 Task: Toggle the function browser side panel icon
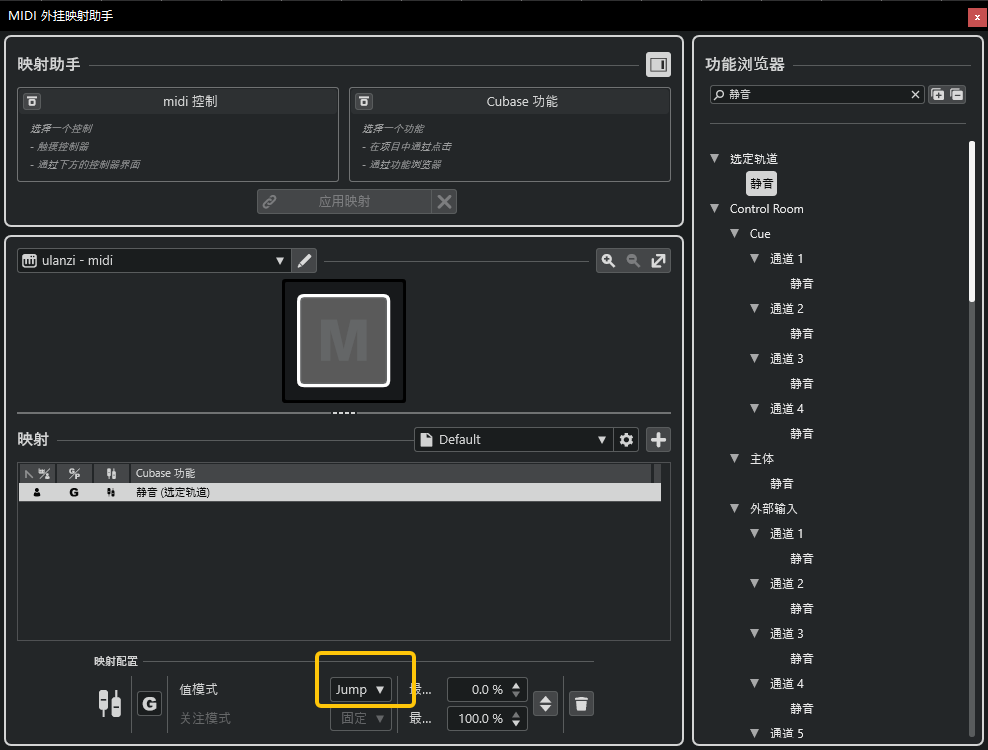(x=658, y=64)
